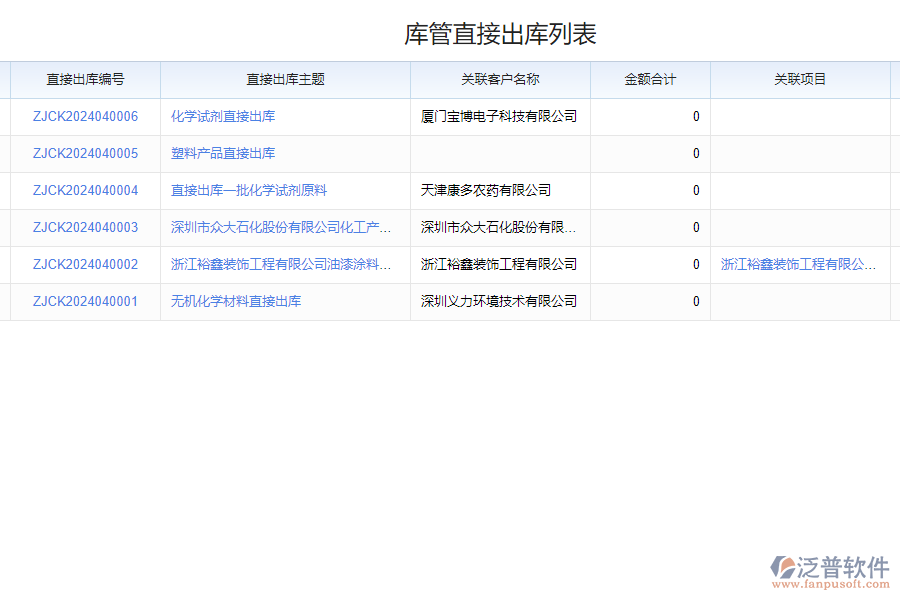Select outbound number ZJCK2024040002
Image resolution: width=900 pixels, height=600 pixels.
pyautogui.click(x=84, y=264)
